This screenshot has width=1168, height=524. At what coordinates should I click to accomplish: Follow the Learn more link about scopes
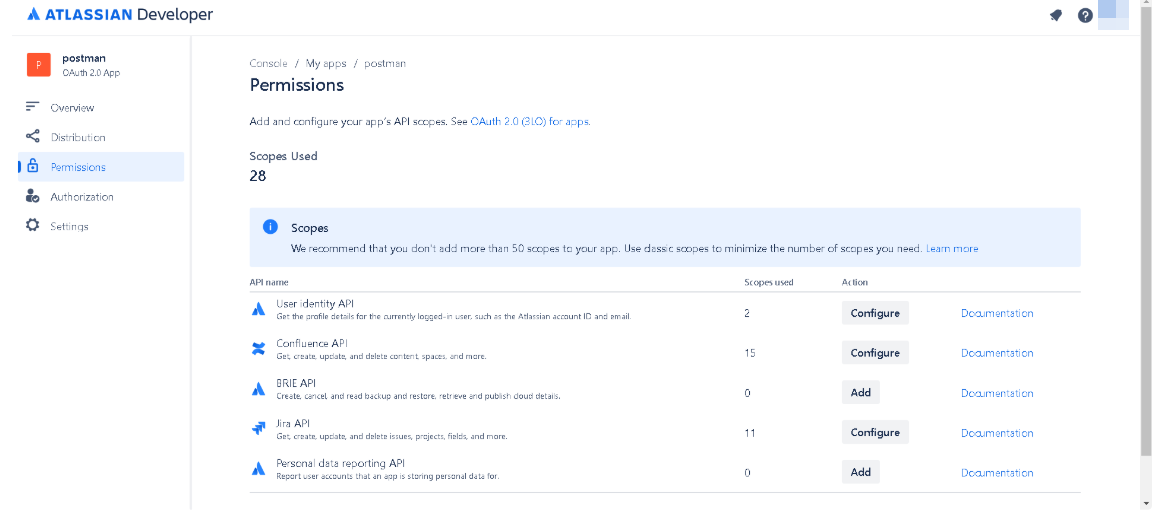click(951, 248)
